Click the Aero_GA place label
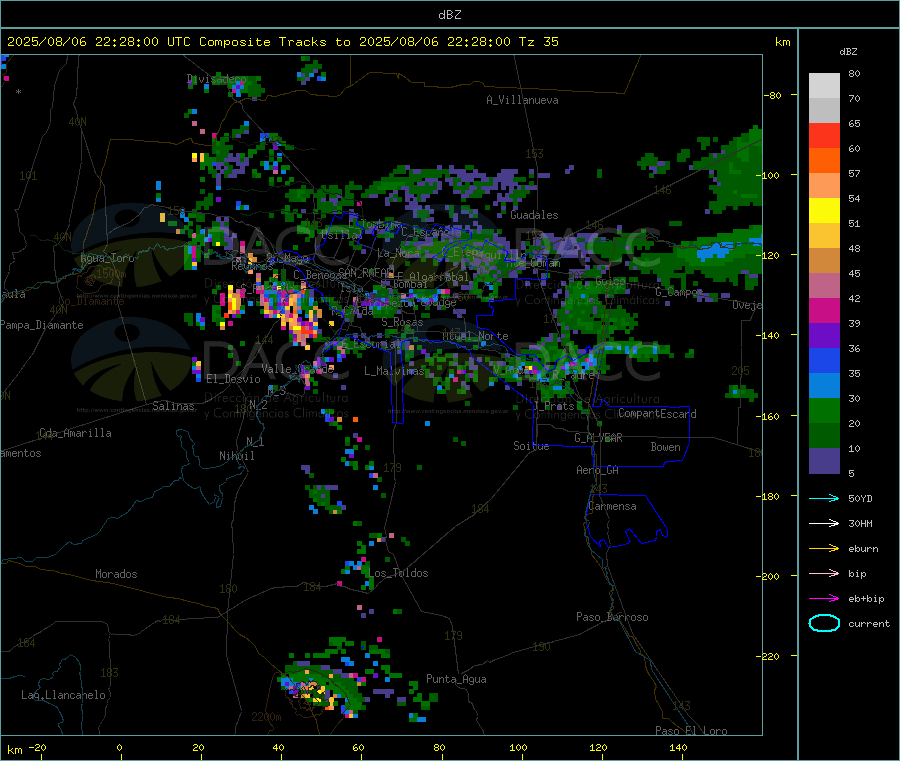This screenshot has width=900, height=761. (598, 470)
